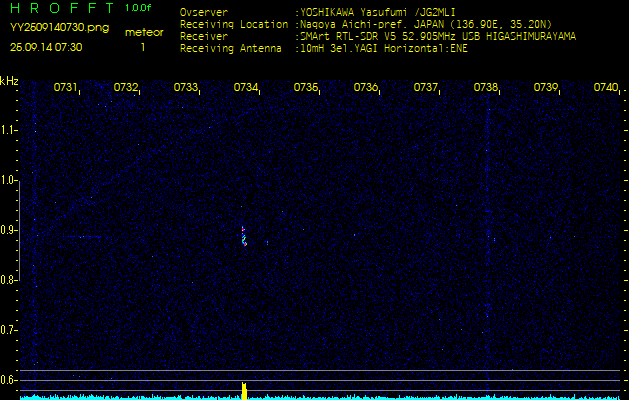Click the 0740 time marker

605,88
